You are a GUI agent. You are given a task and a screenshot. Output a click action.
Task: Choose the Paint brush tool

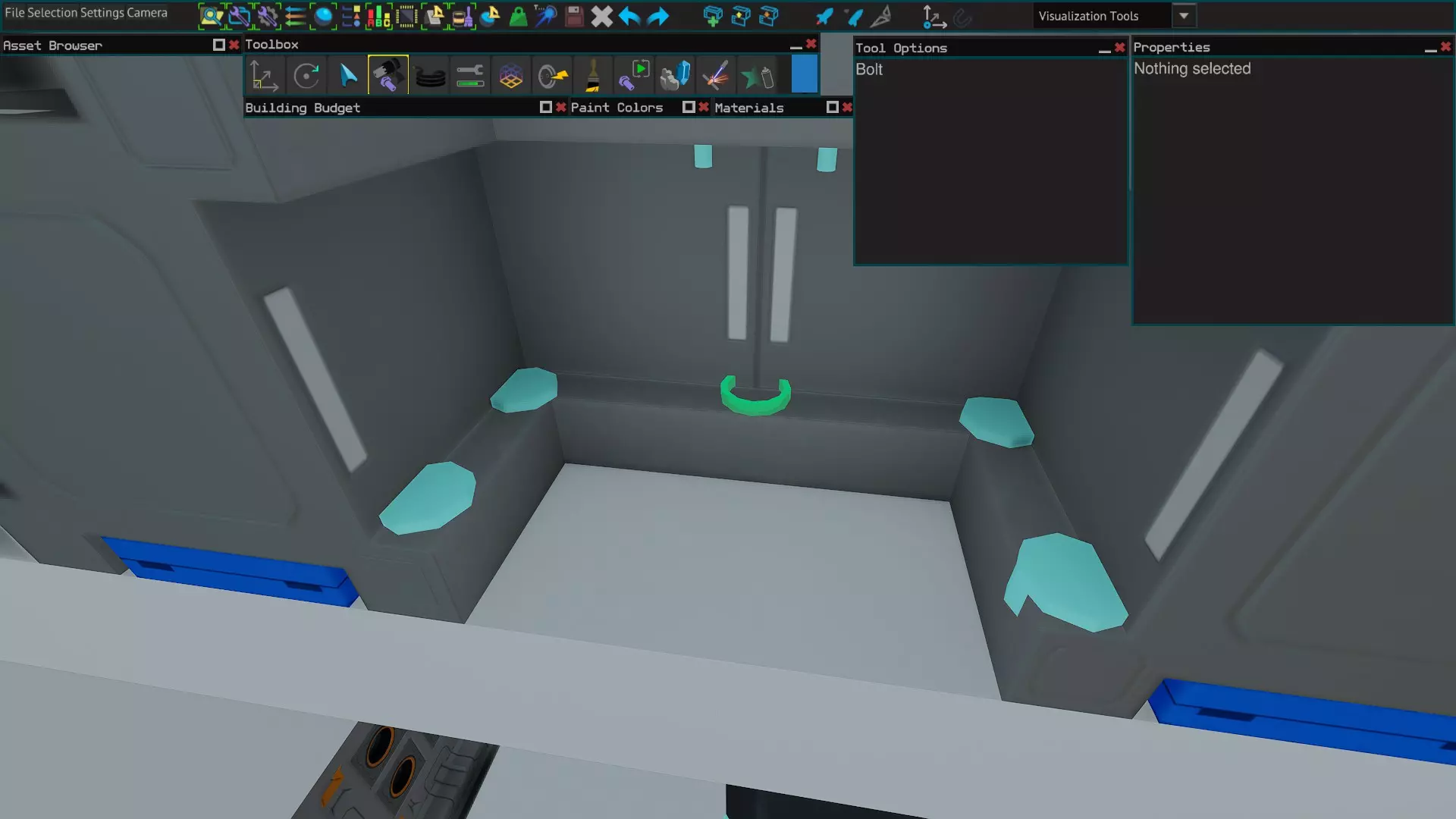pos(592,76)
